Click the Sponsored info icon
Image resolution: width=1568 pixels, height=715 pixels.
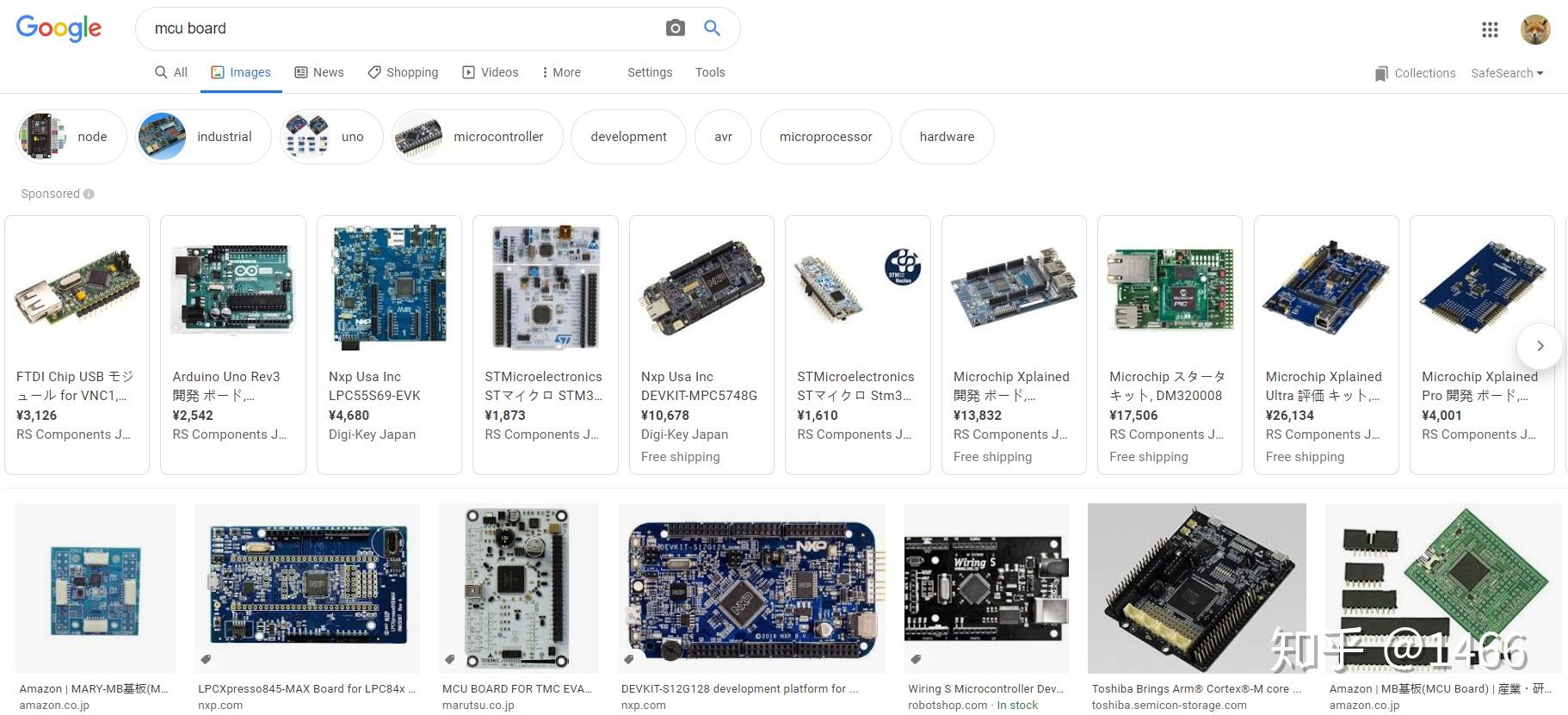click(x=89, y=194)
